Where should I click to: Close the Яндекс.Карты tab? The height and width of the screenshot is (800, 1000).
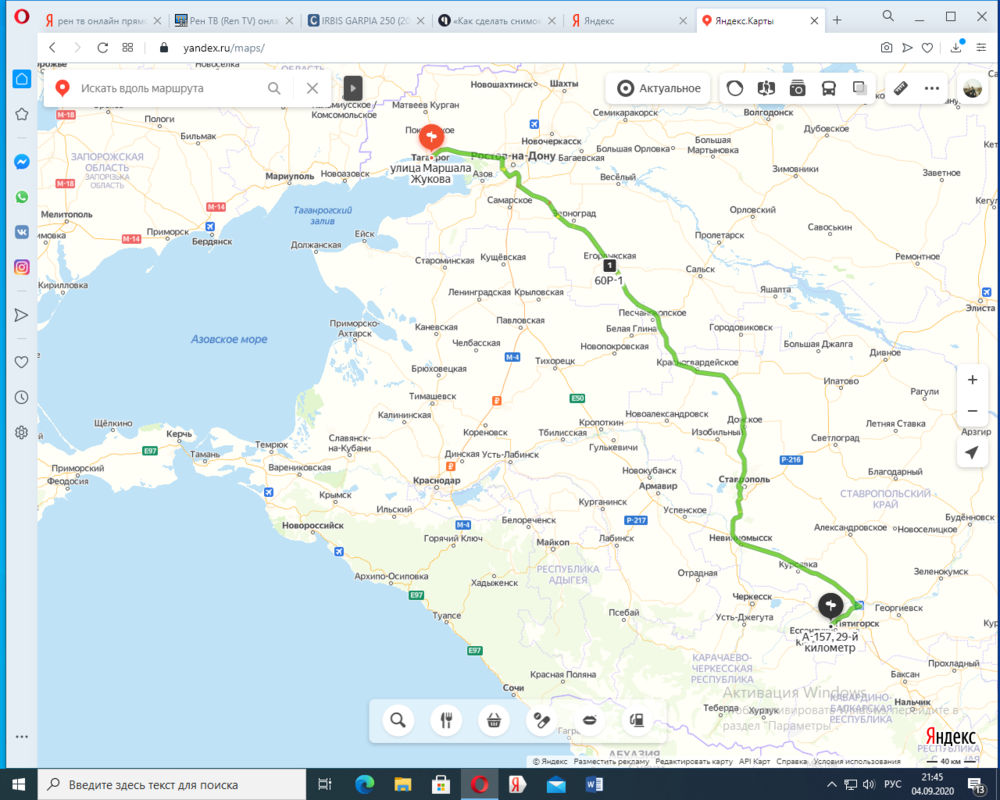point(814,20)
